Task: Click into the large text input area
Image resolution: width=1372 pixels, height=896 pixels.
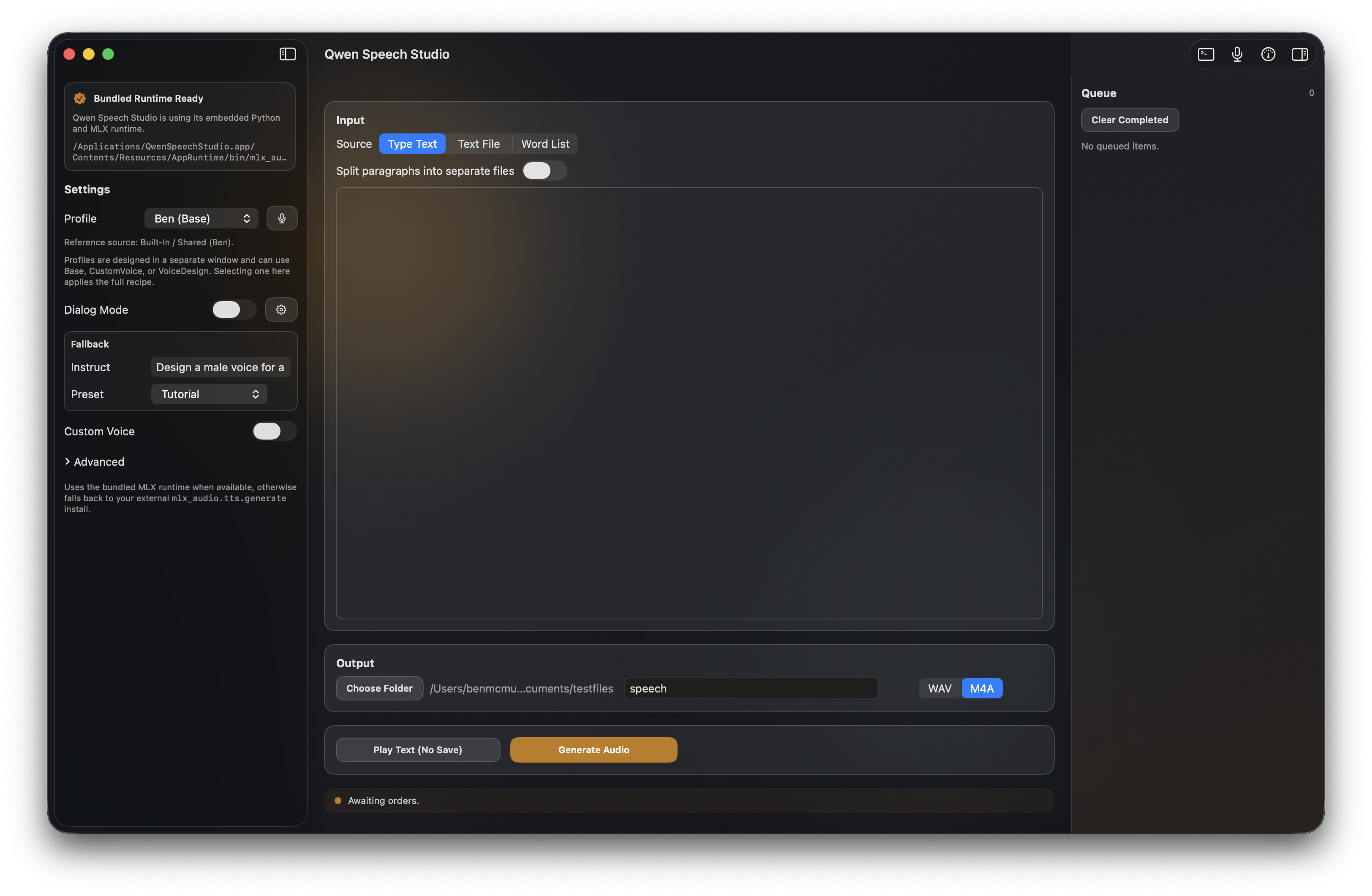Action: pyautogui.click(x=689, y=403)
